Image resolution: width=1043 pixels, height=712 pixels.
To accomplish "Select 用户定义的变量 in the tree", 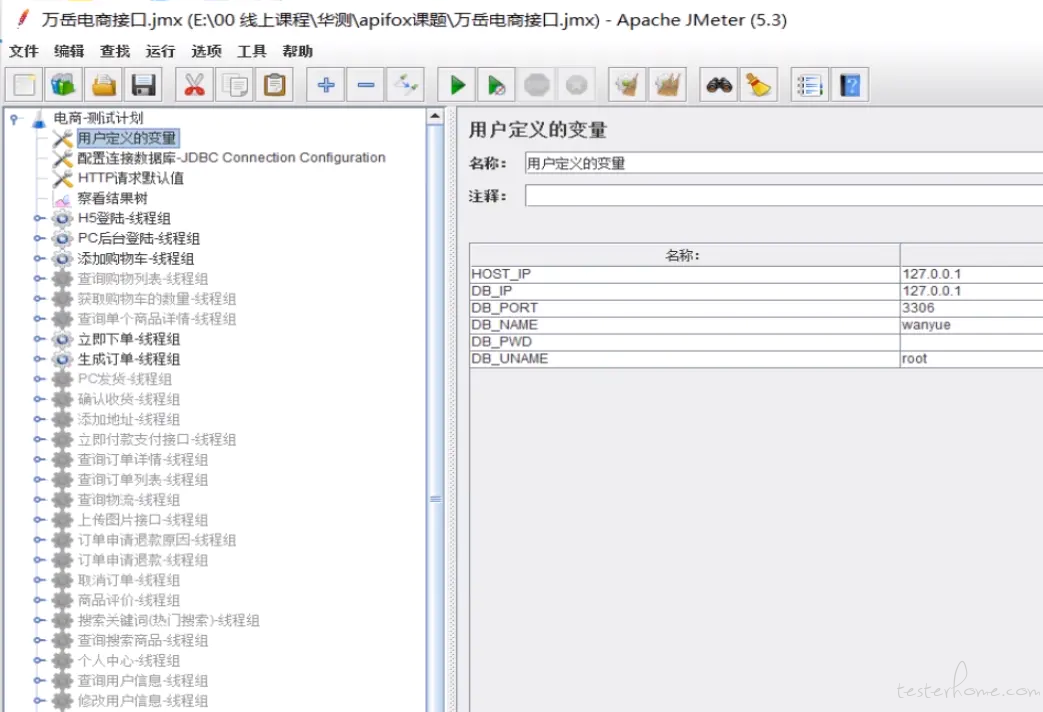I will pyautogui.click(x=127, y=138).
